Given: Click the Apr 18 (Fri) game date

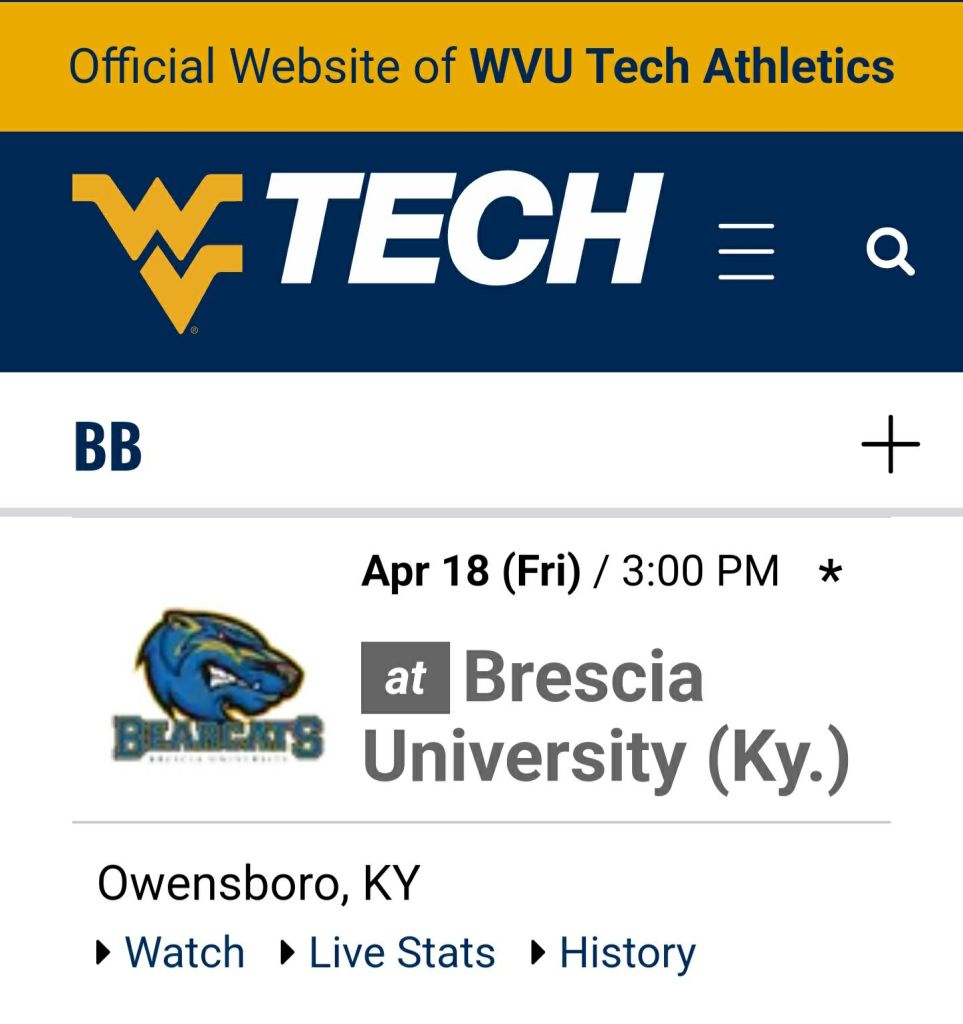Looking at the screenshot, I should [x=471, y=572].
